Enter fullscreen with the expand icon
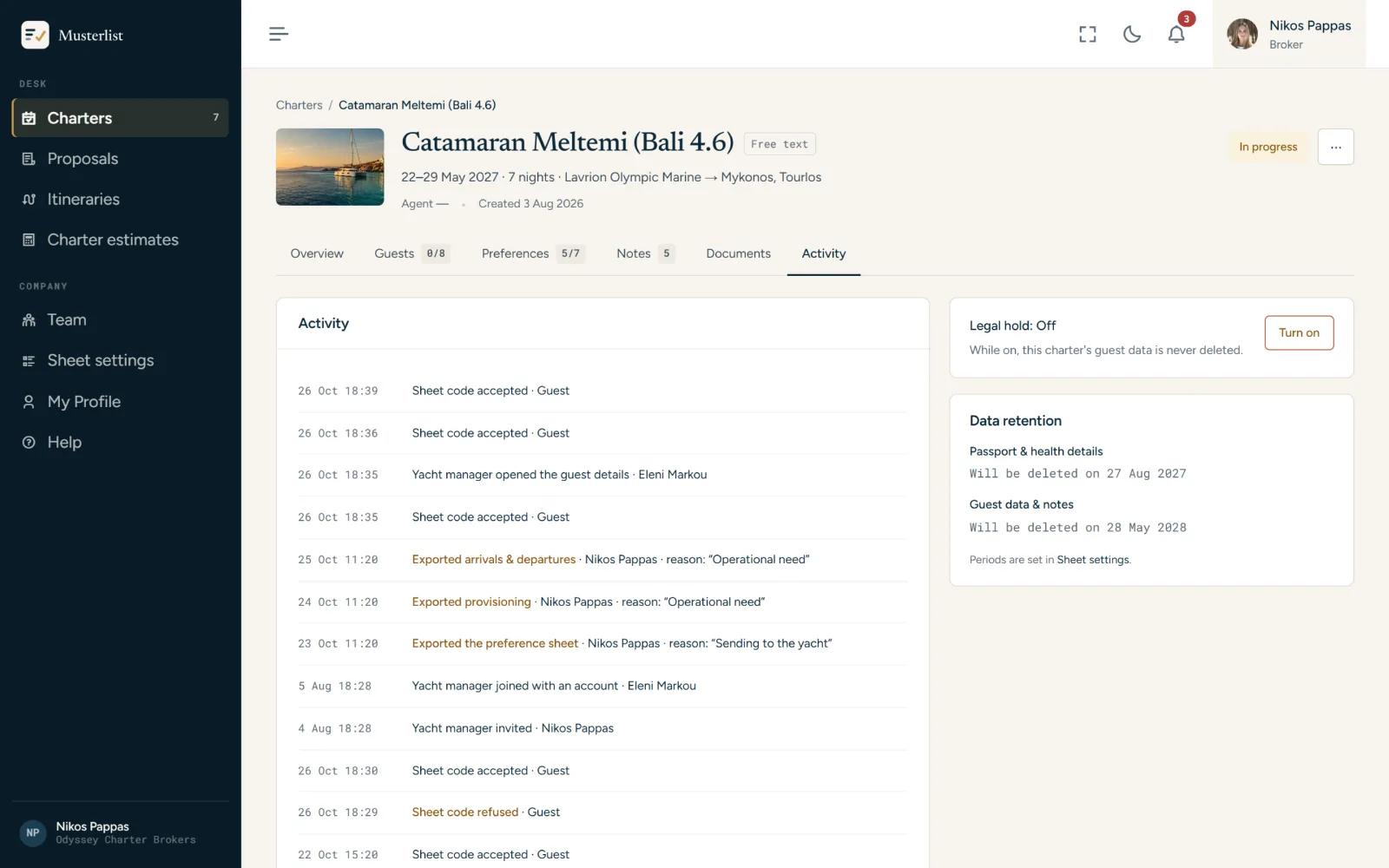The image size is (1389, 868). pyautogui.click(x=1088, y=34)
